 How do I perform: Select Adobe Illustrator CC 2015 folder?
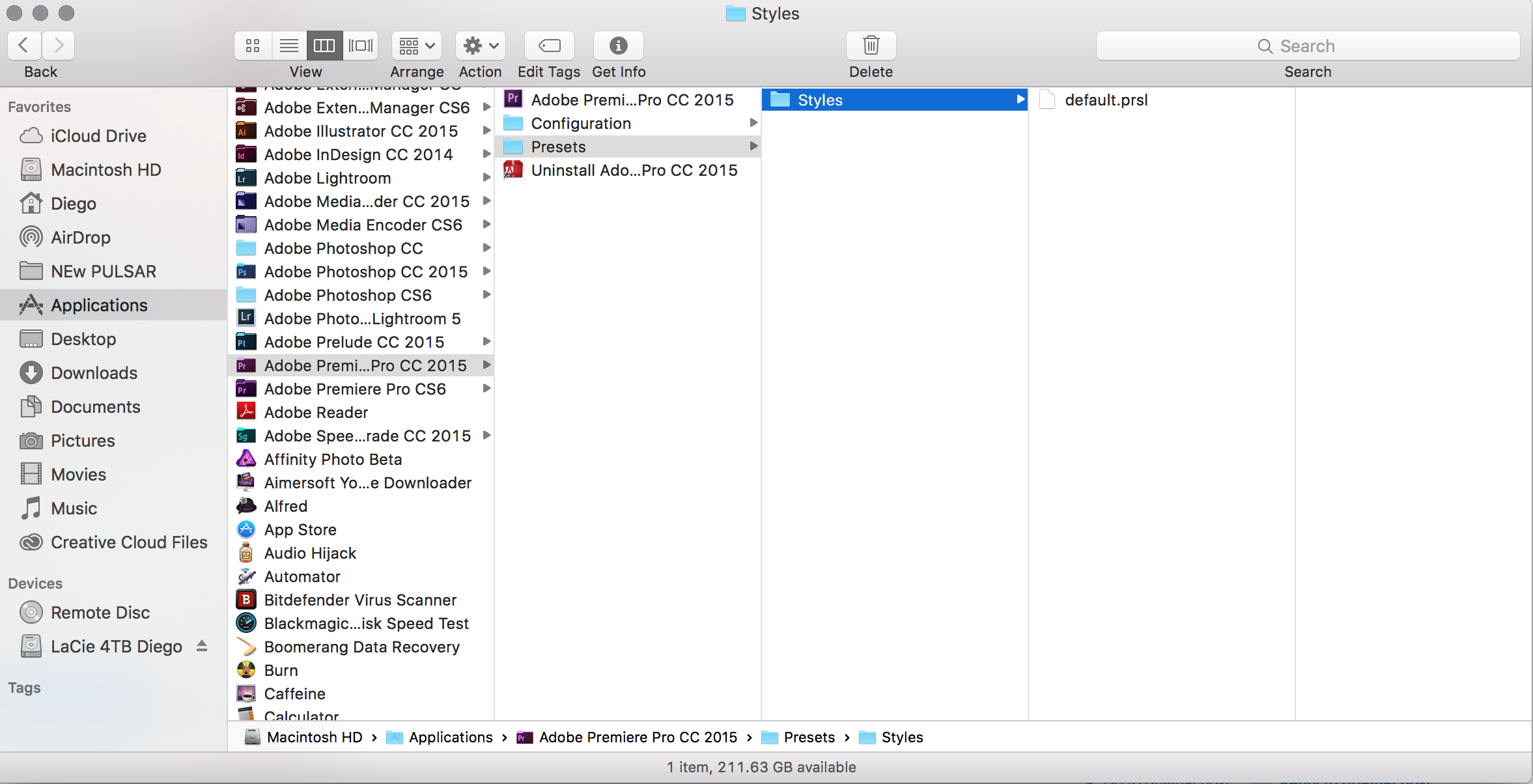360,131
